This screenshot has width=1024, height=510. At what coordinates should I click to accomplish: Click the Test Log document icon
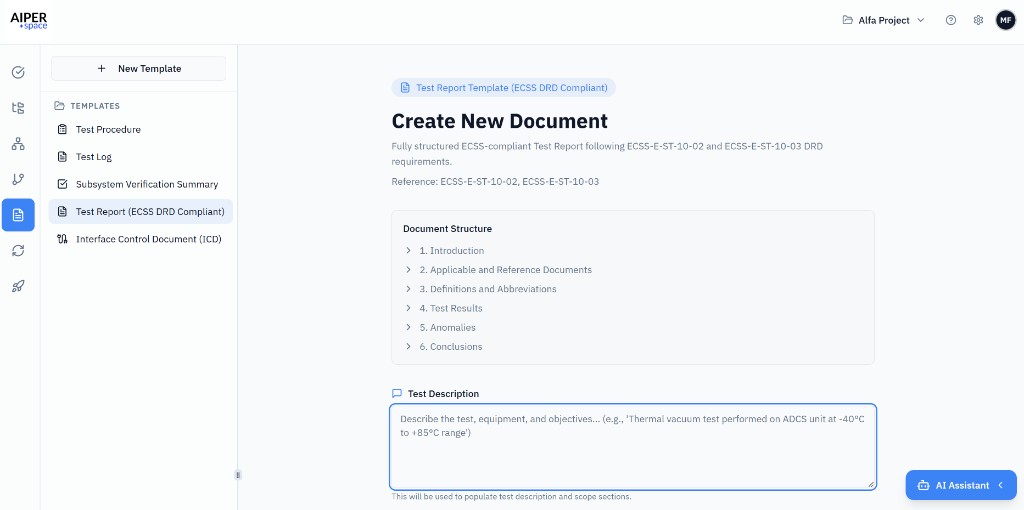[63, 157]
